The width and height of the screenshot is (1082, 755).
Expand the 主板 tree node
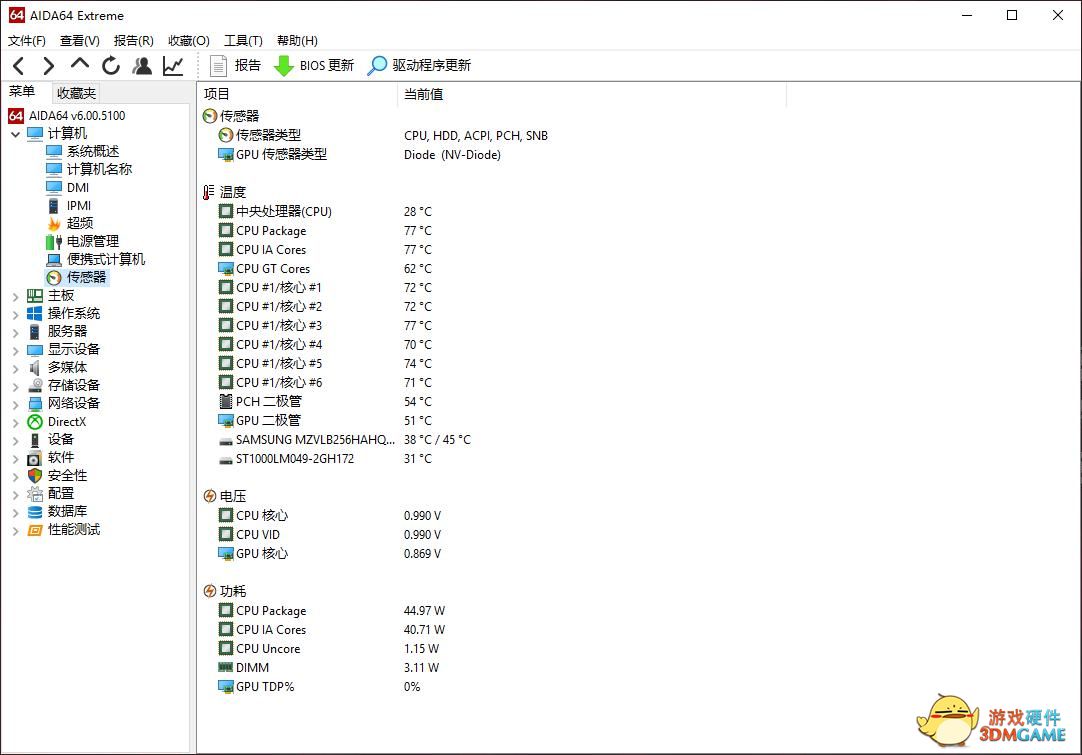[15, 296]
